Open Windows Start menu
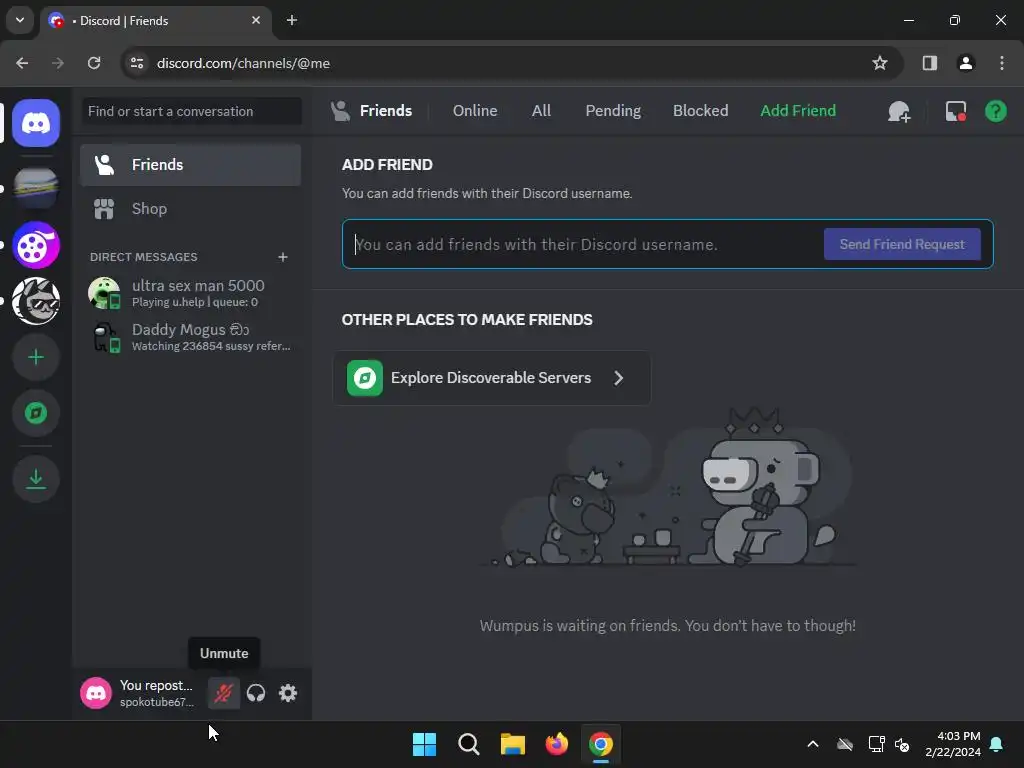 (x=424, y=744)
